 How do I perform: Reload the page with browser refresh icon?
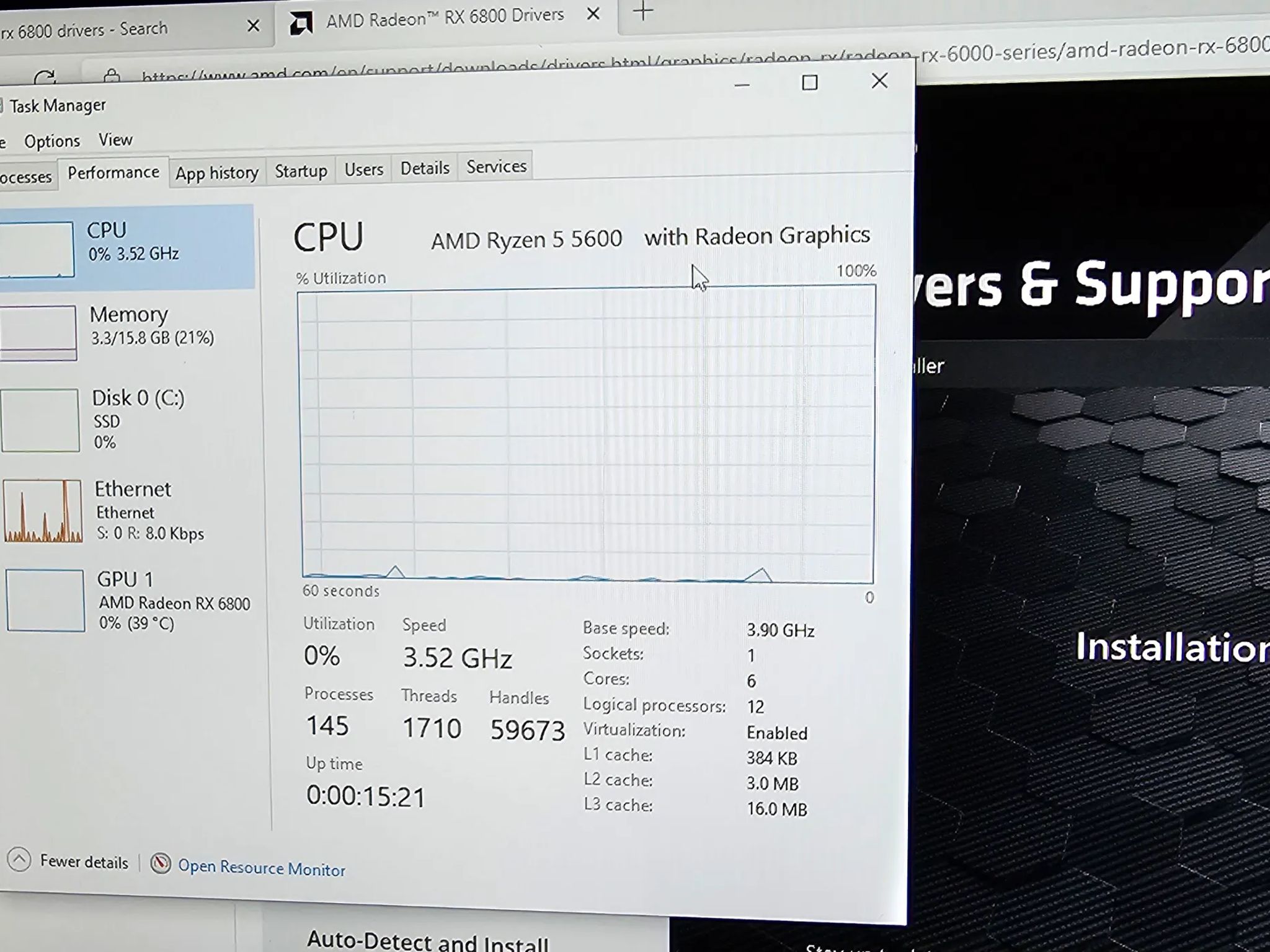click(44, 77)
